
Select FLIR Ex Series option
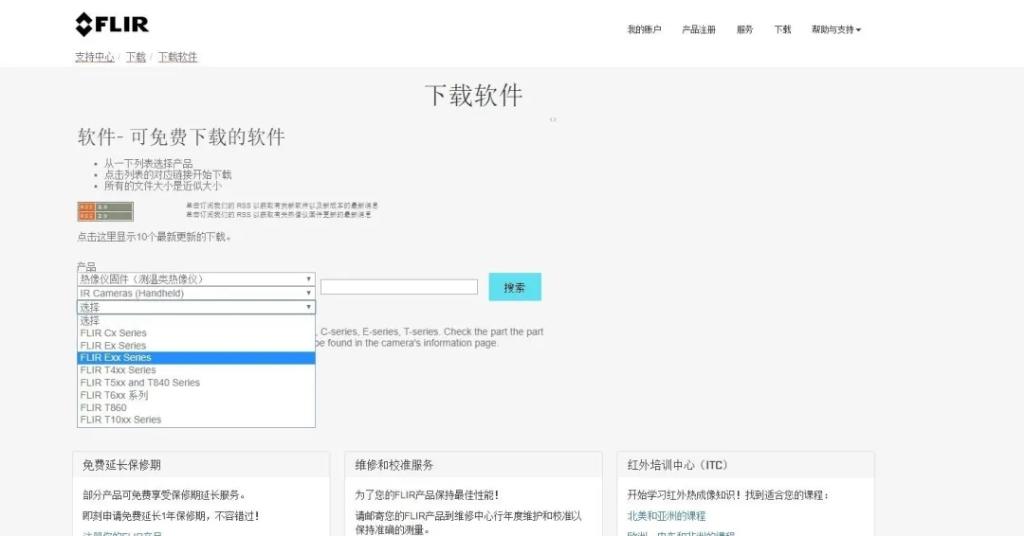point(196,345)
